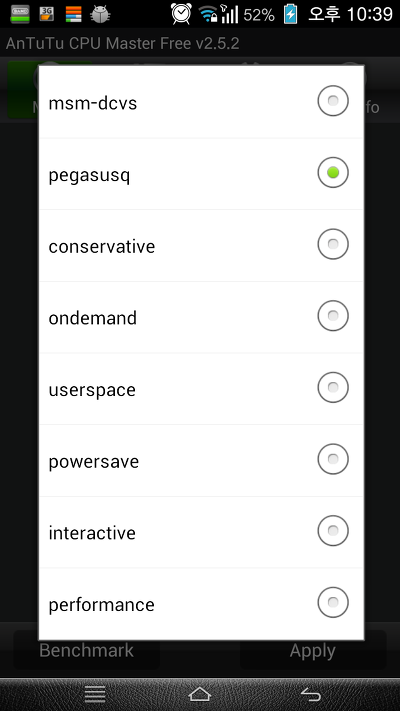Click the dimmed Apply button
The image size is (400, 711).
pos(313,650)
